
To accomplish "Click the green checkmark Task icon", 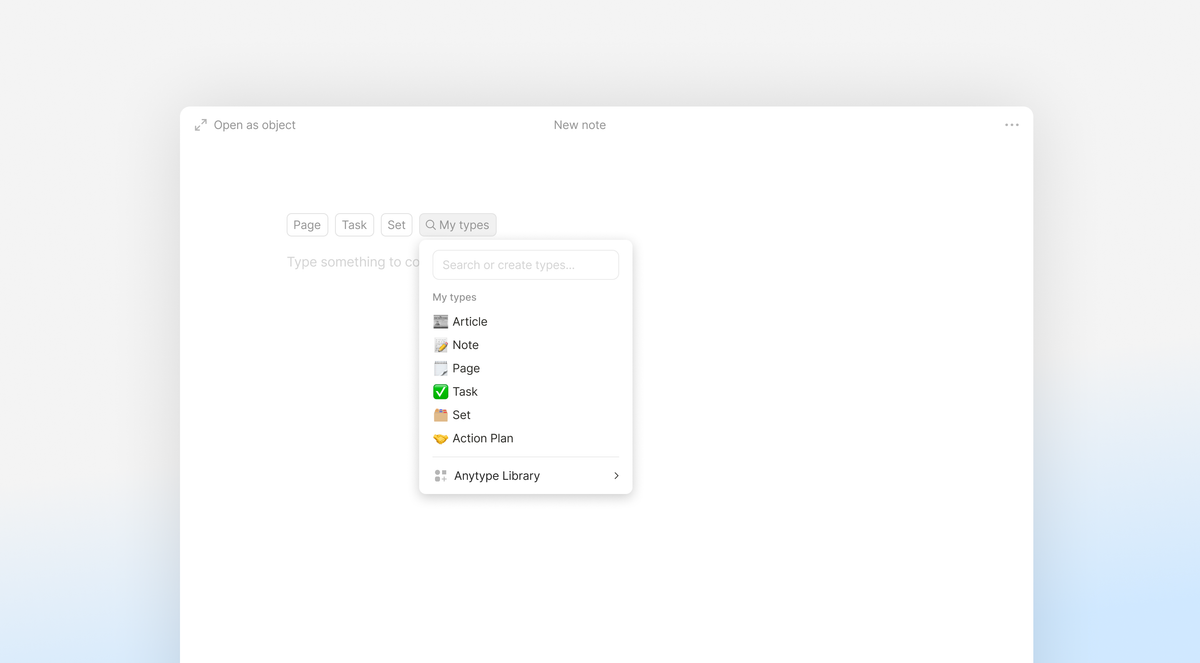I will point(440,392).
